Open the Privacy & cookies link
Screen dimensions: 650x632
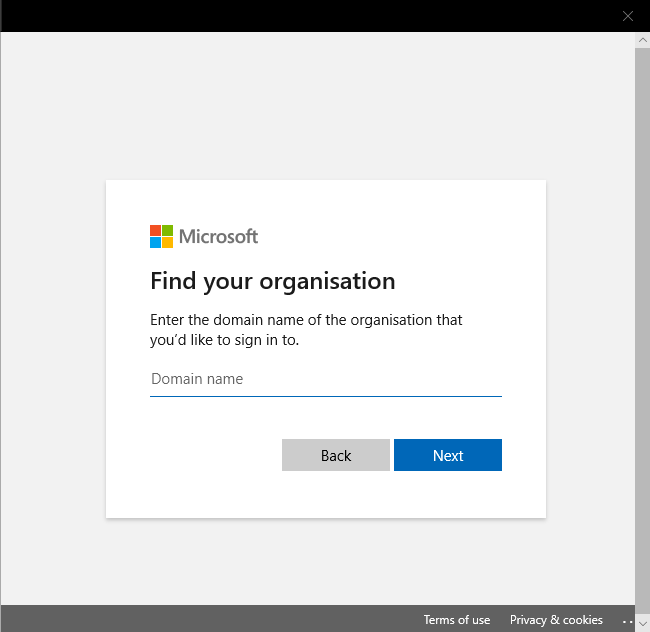[x=556, y=620]
